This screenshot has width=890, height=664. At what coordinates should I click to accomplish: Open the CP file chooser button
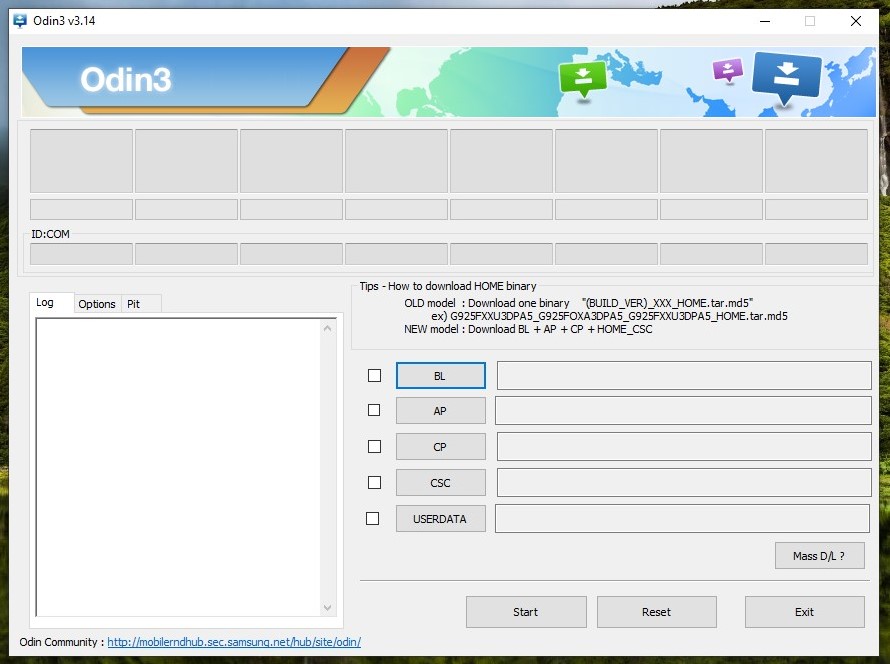click(x=440, y=447)
